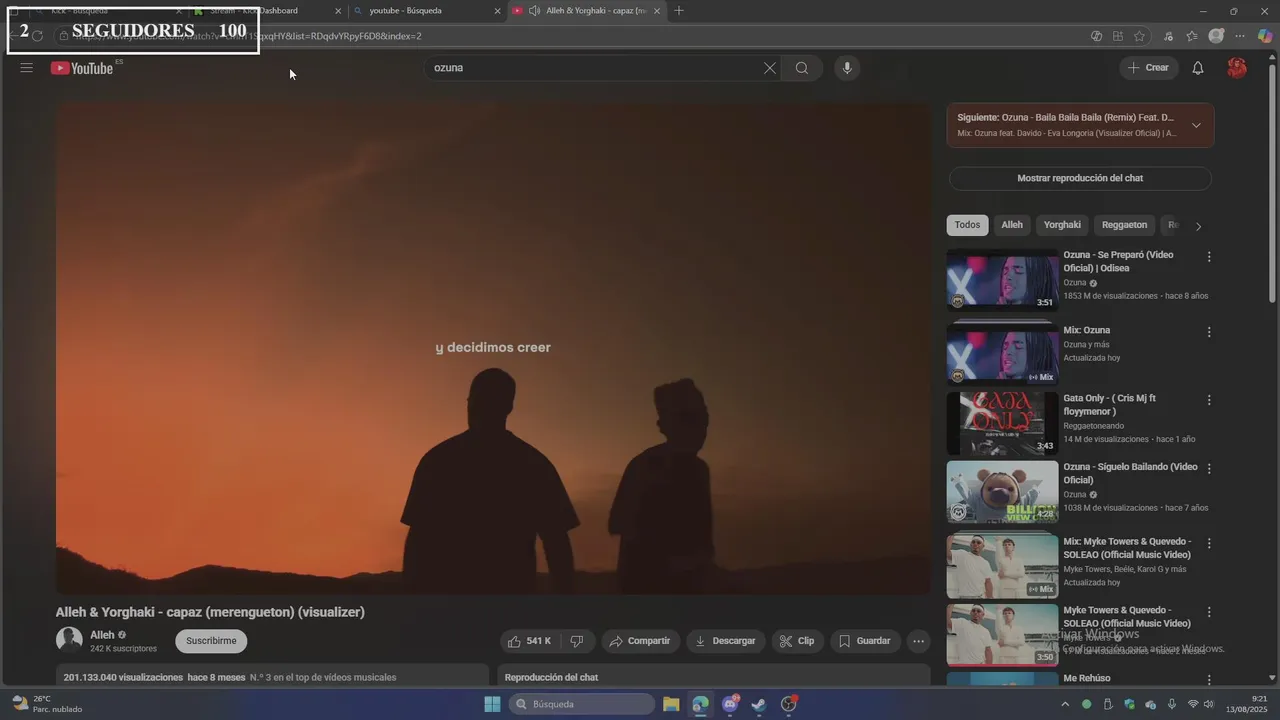The width and height of the screenshot is (1280, 720).
Task: Select the 'Todos' filter chip
Action: click(967, 225)
